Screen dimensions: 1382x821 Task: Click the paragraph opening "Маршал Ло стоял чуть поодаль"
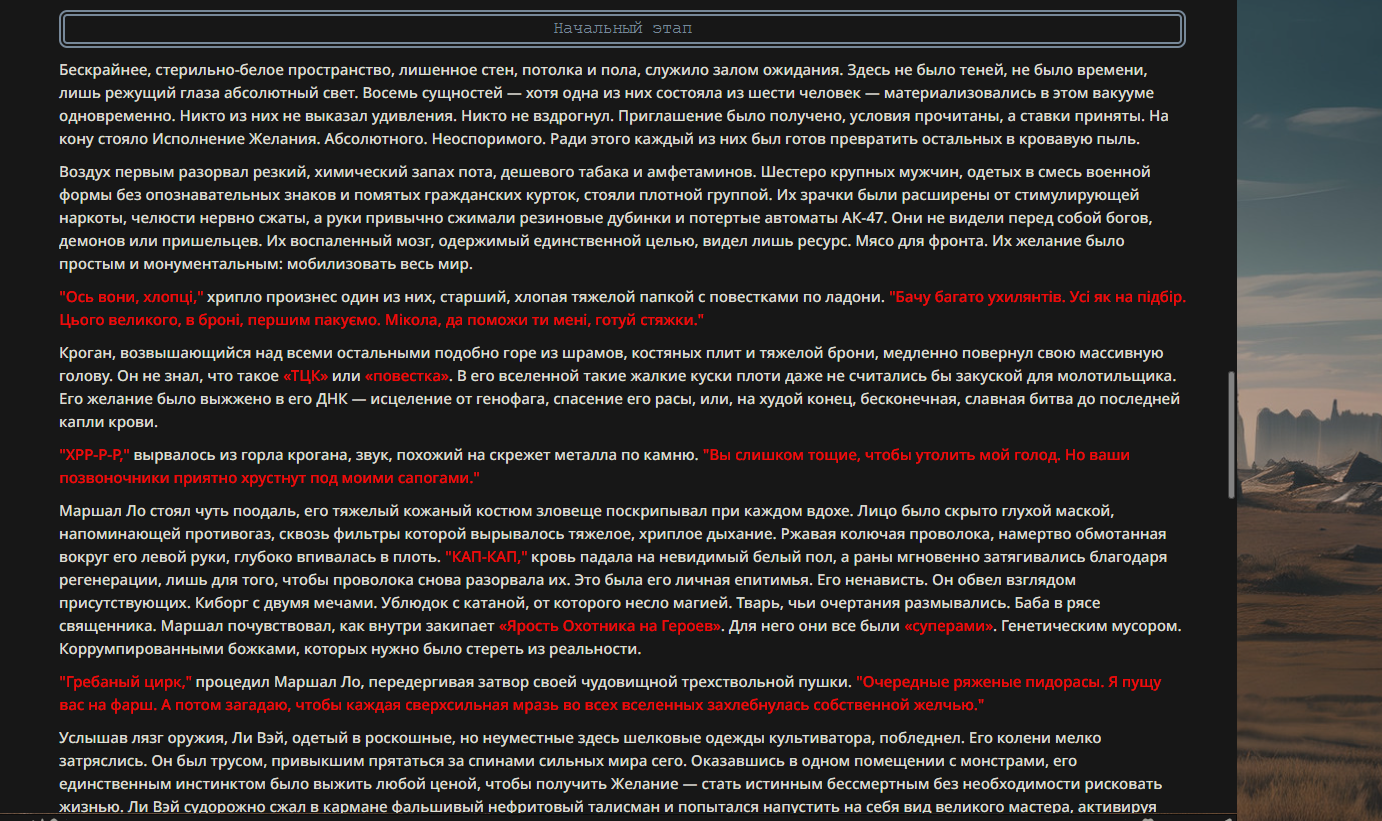click(620, 580)
